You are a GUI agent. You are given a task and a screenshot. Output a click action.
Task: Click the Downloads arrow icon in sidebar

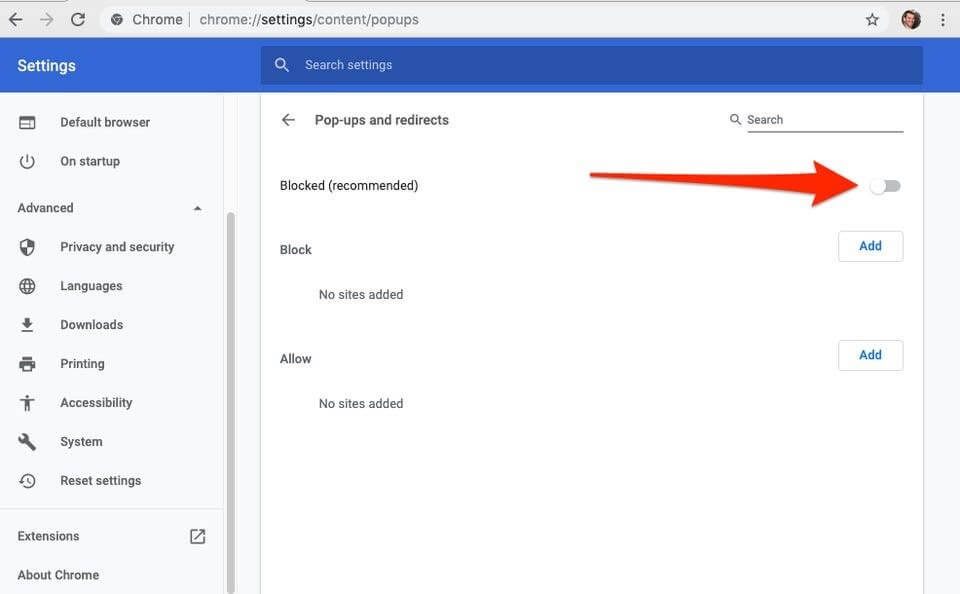(27, 325)
